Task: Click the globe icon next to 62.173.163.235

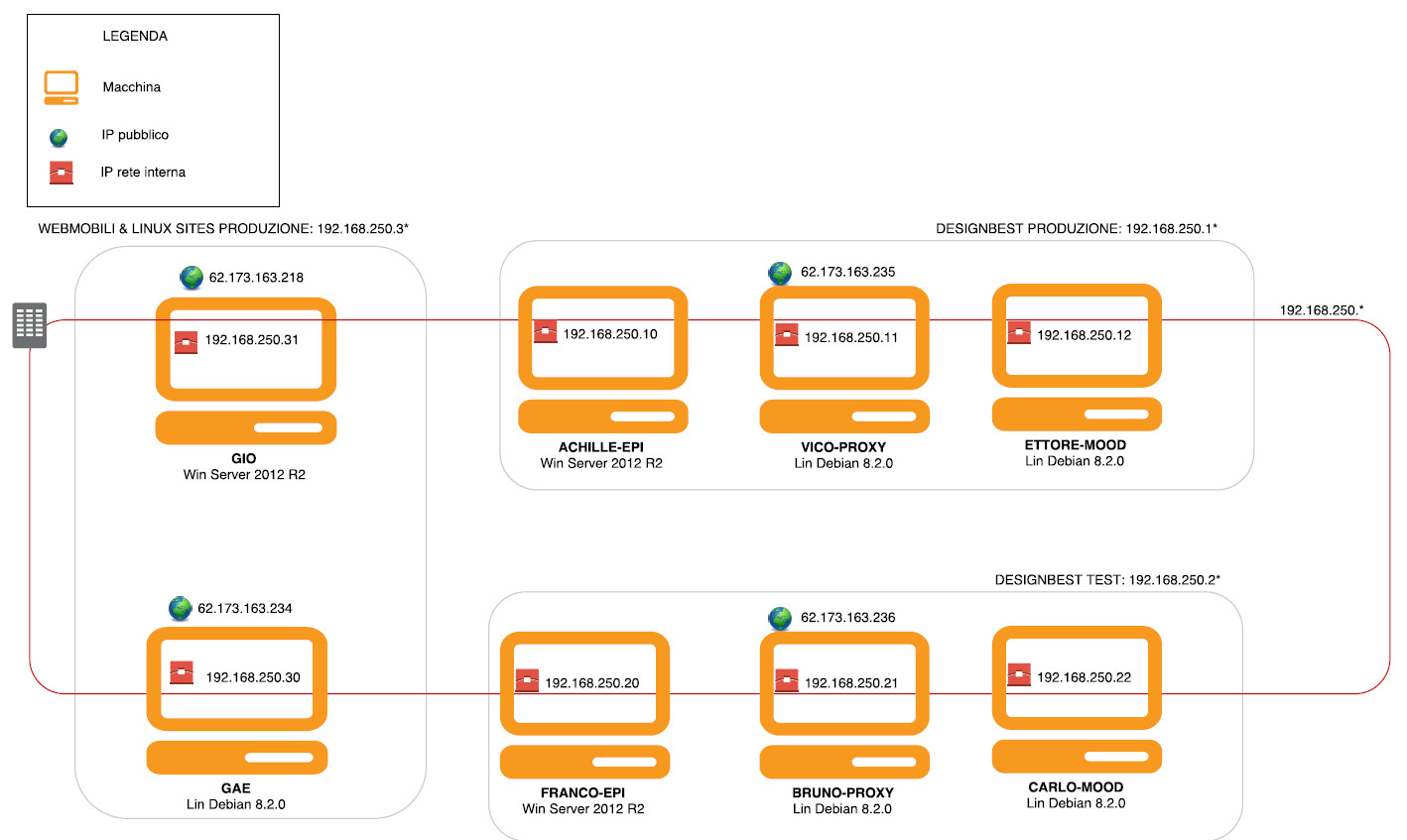Action: (x=781, y=273)
